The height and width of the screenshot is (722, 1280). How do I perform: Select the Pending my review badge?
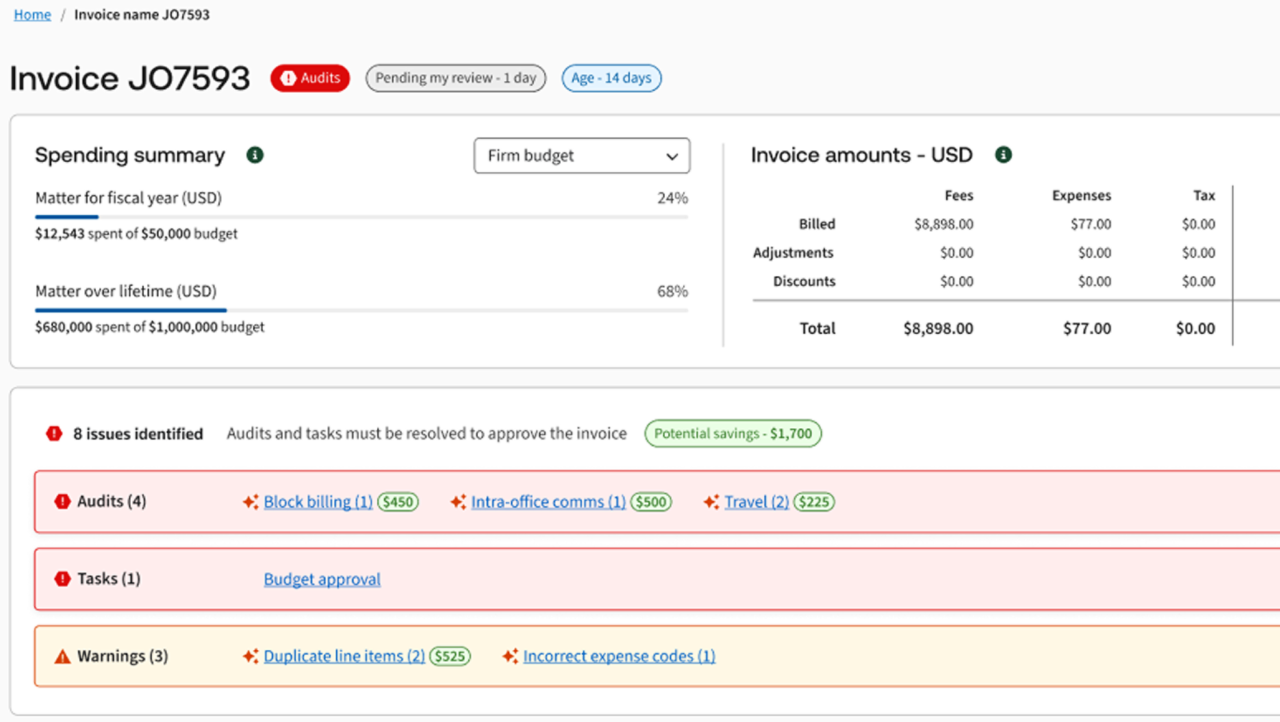(x=455, y=78)
